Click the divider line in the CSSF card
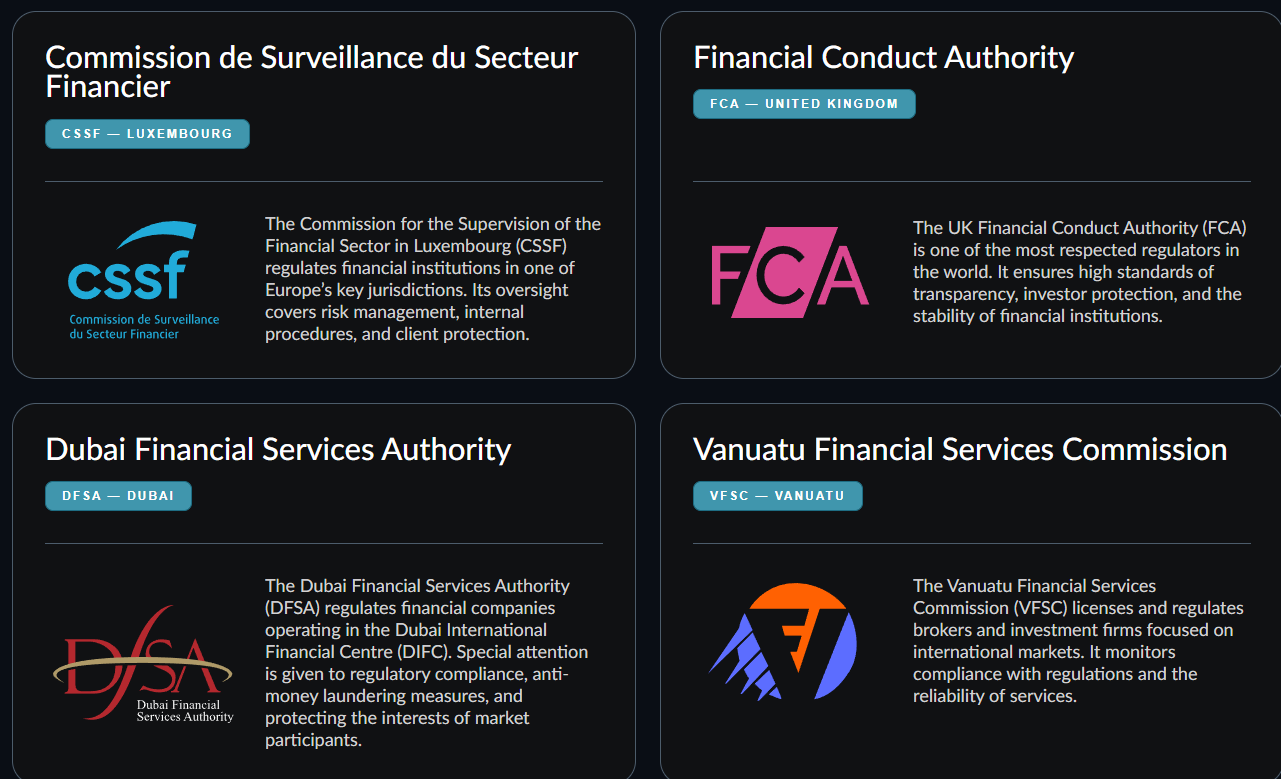This screenshot has width=1281, height=779. [324, 182]
